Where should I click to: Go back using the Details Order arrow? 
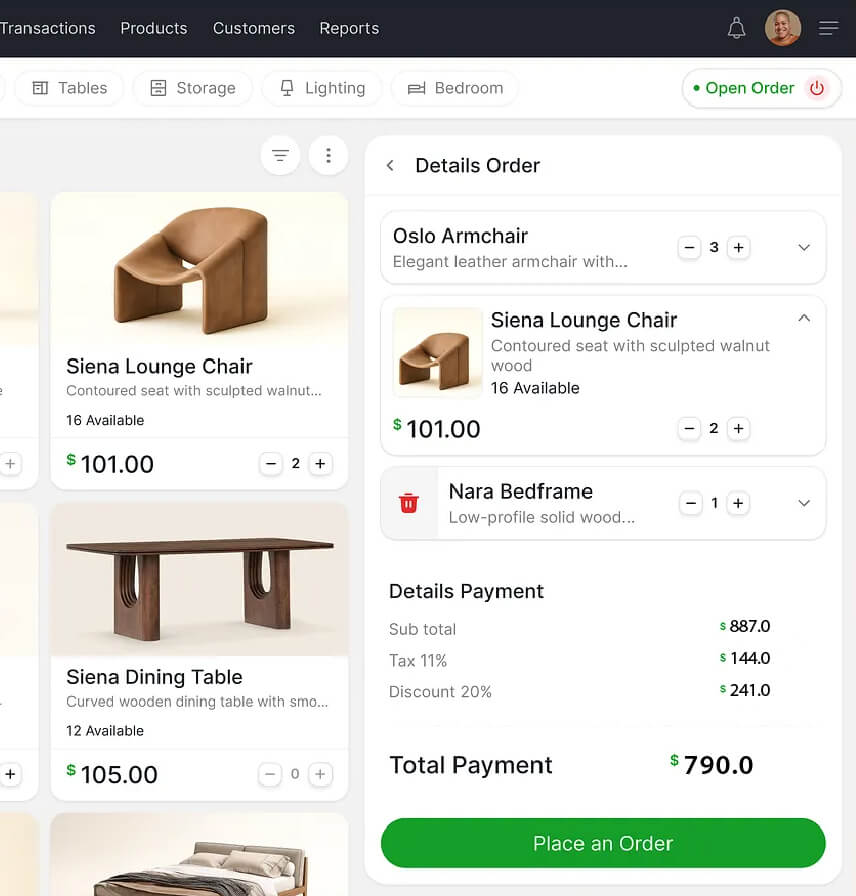390,165
